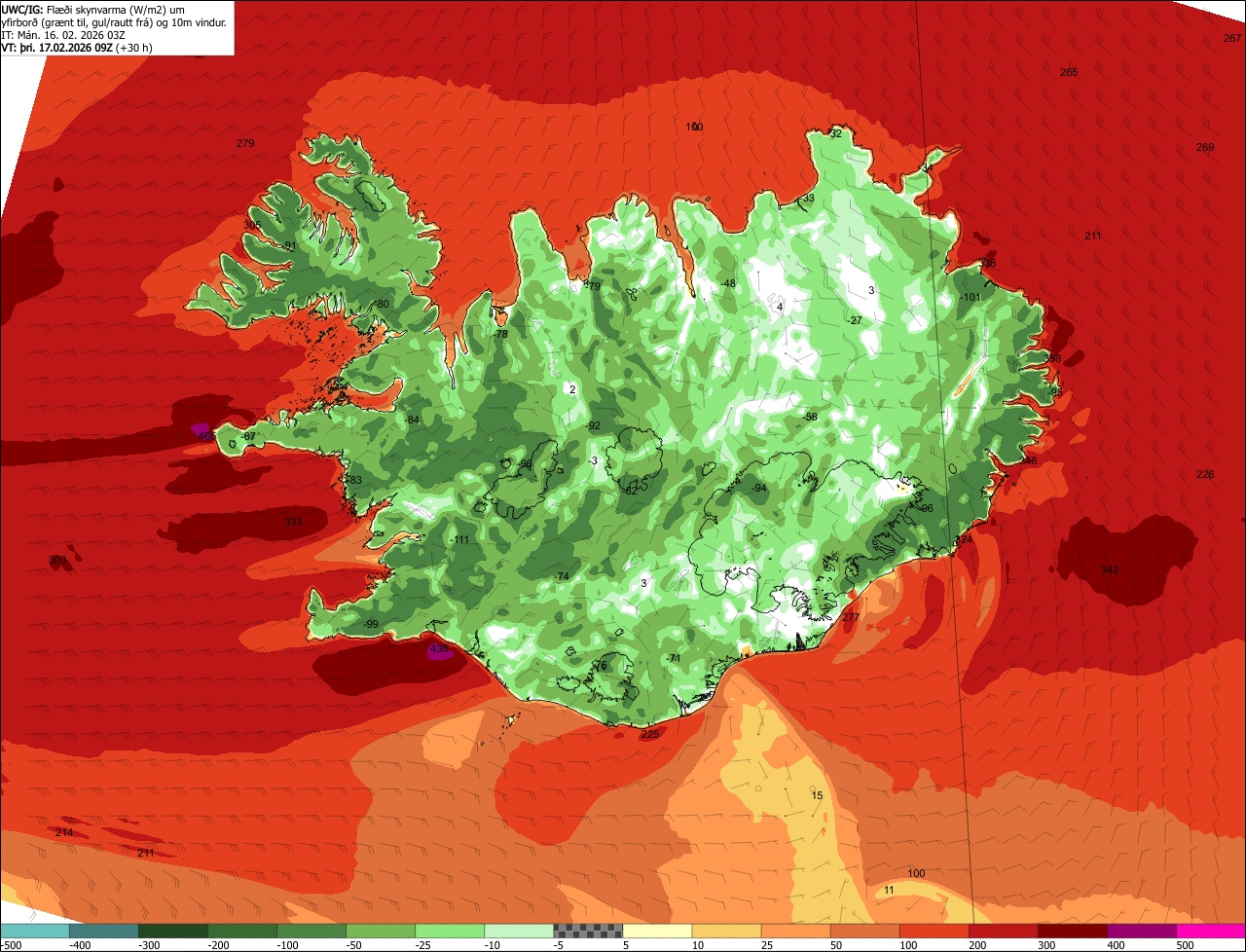Click the map value -58
The height and width of the screenshot is (952, 1246).
point(810,417)
